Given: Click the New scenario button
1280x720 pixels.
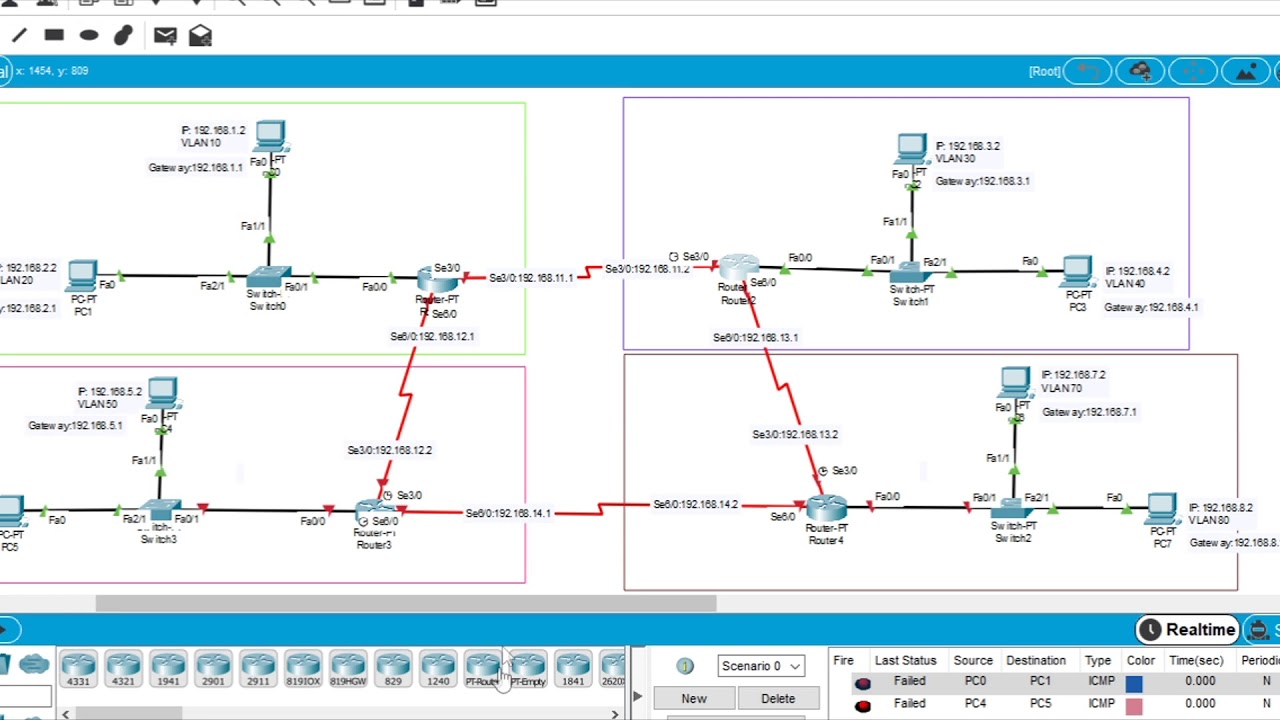Looking at the screenshot, I should [x=694, y=699].
